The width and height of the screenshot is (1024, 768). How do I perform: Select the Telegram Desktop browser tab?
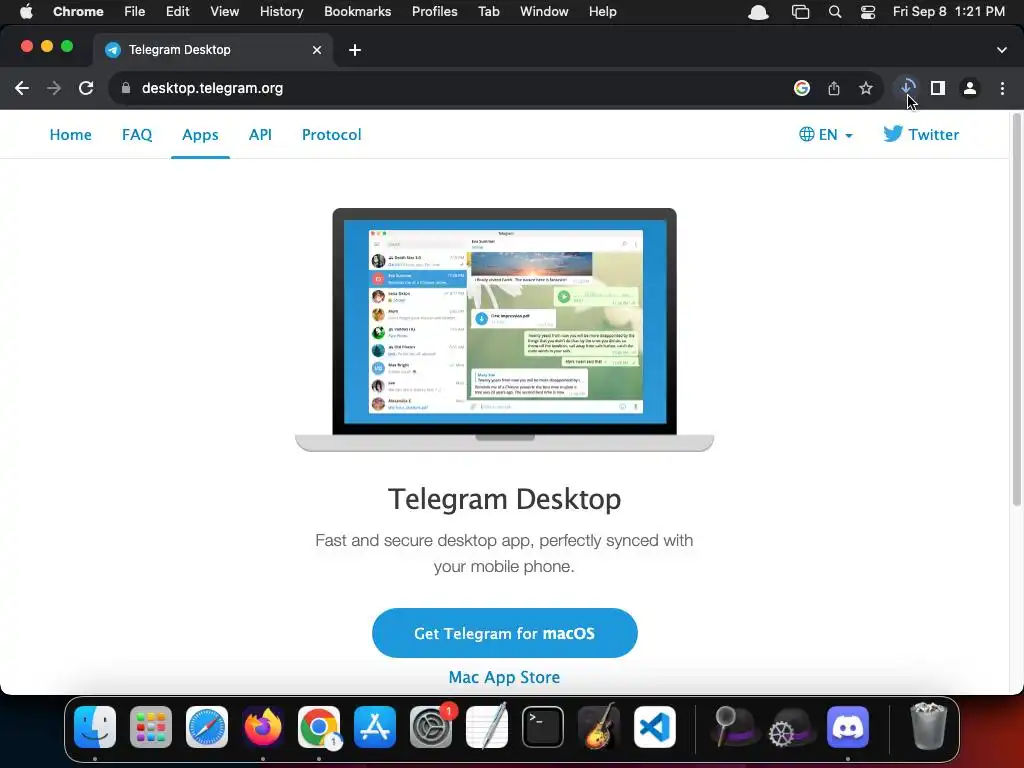pyautogui.click(x=212, y=50)
